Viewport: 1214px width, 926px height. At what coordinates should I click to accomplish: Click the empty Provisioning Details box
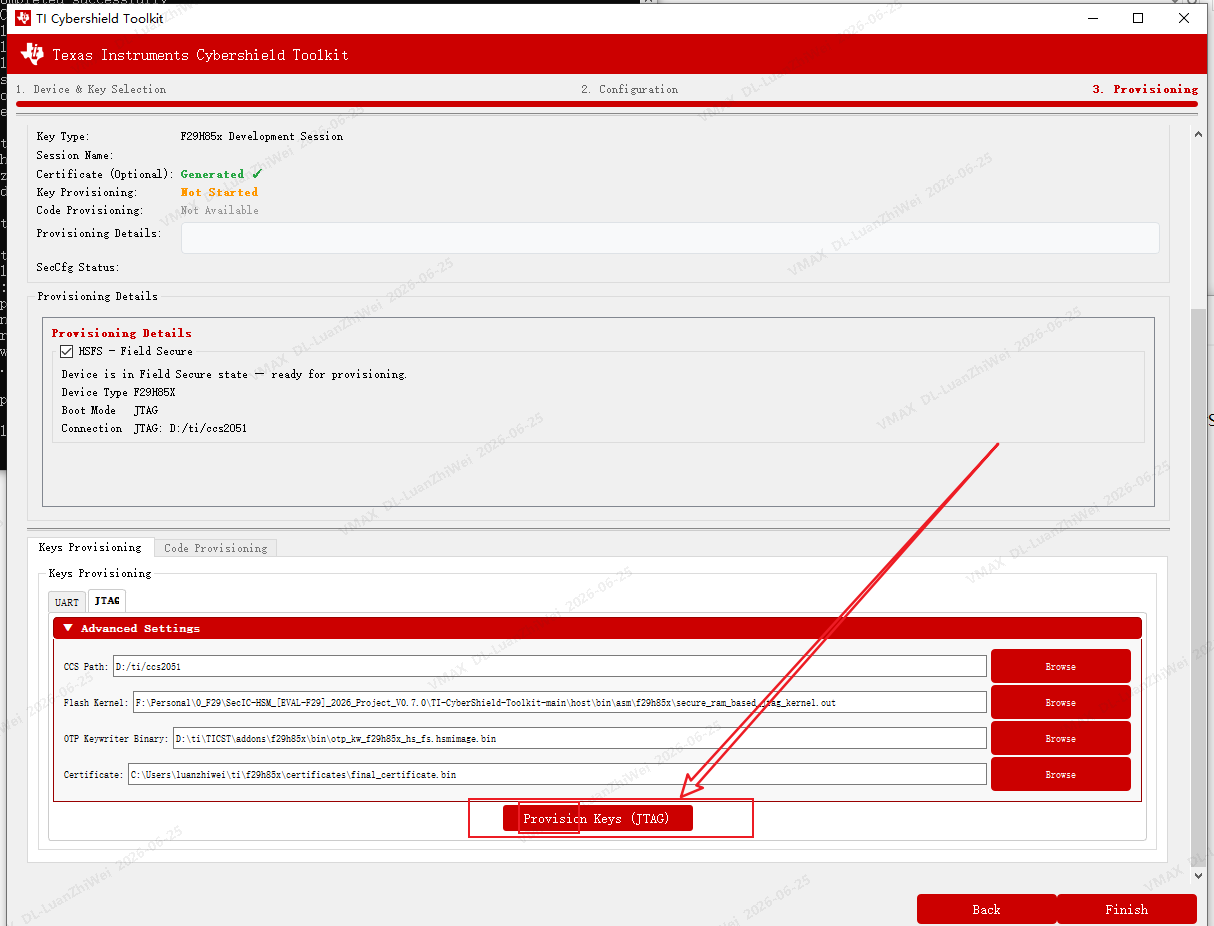(x=670, y=238)
